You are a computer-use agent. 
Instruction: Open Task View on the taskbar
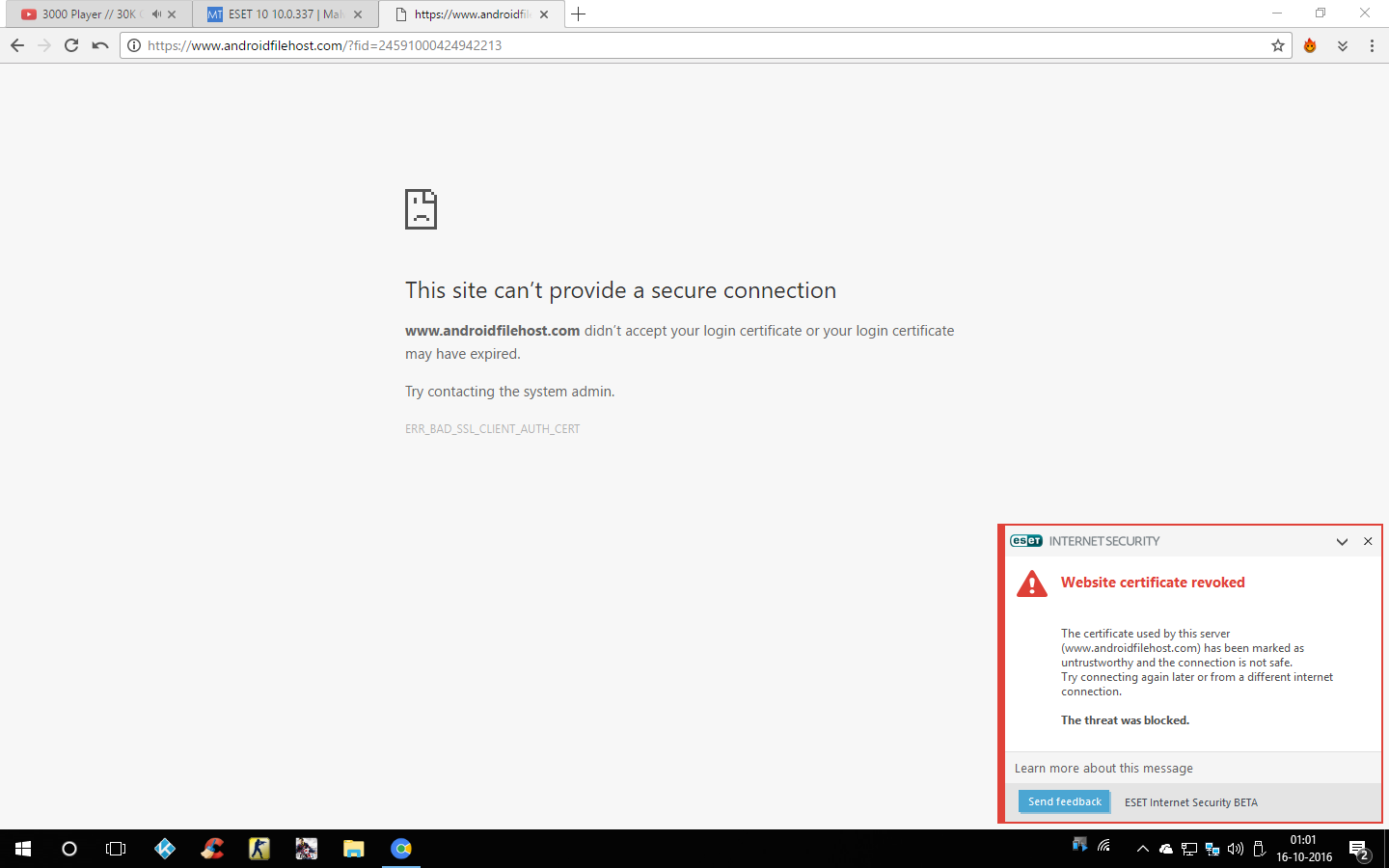[x=116, y=849]
